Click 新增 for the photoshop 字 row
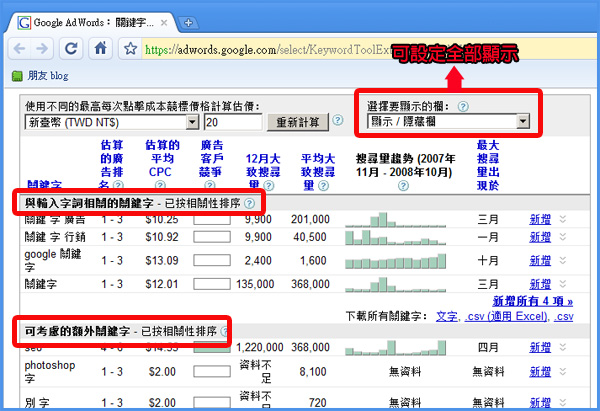The width and height of the screenshot is (600, 411). (540, 372)
